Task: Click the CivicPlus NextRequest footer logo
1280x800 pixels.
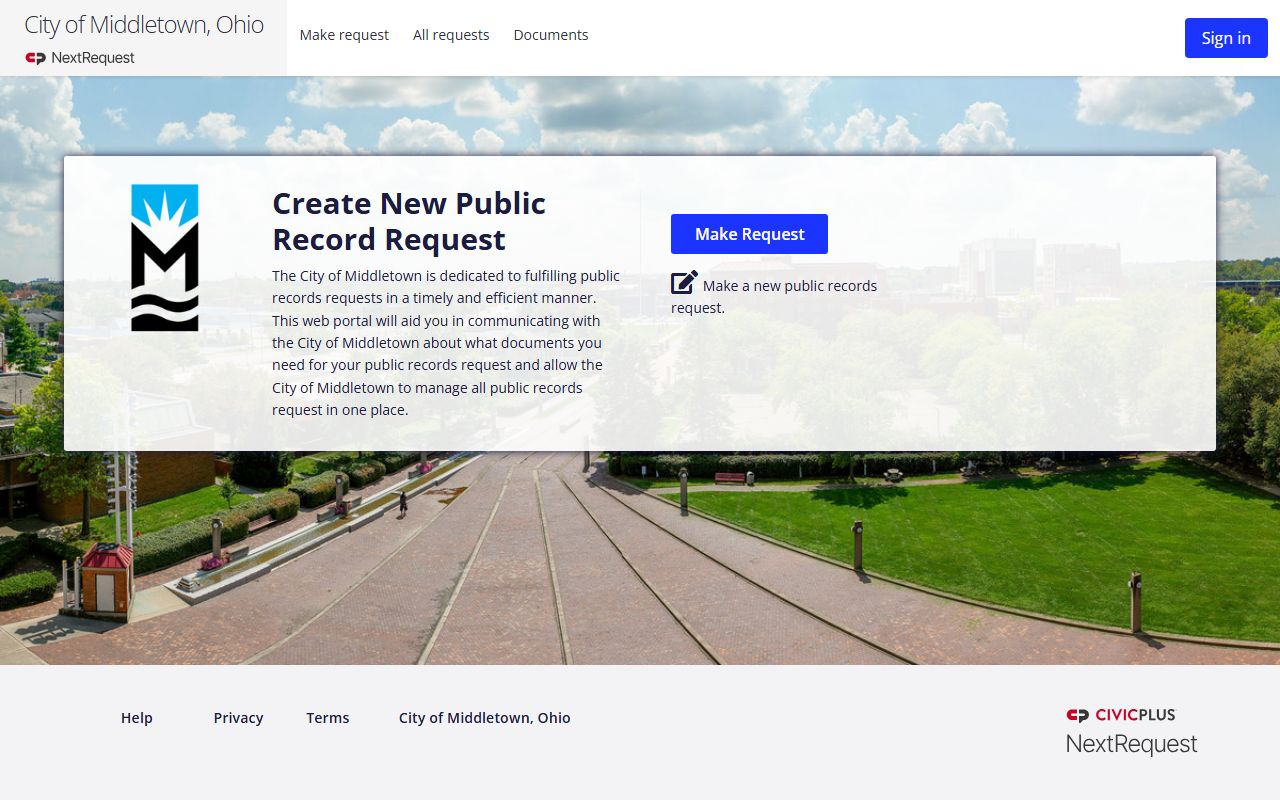Action: pyautogui.click(x=1131, y=732)
